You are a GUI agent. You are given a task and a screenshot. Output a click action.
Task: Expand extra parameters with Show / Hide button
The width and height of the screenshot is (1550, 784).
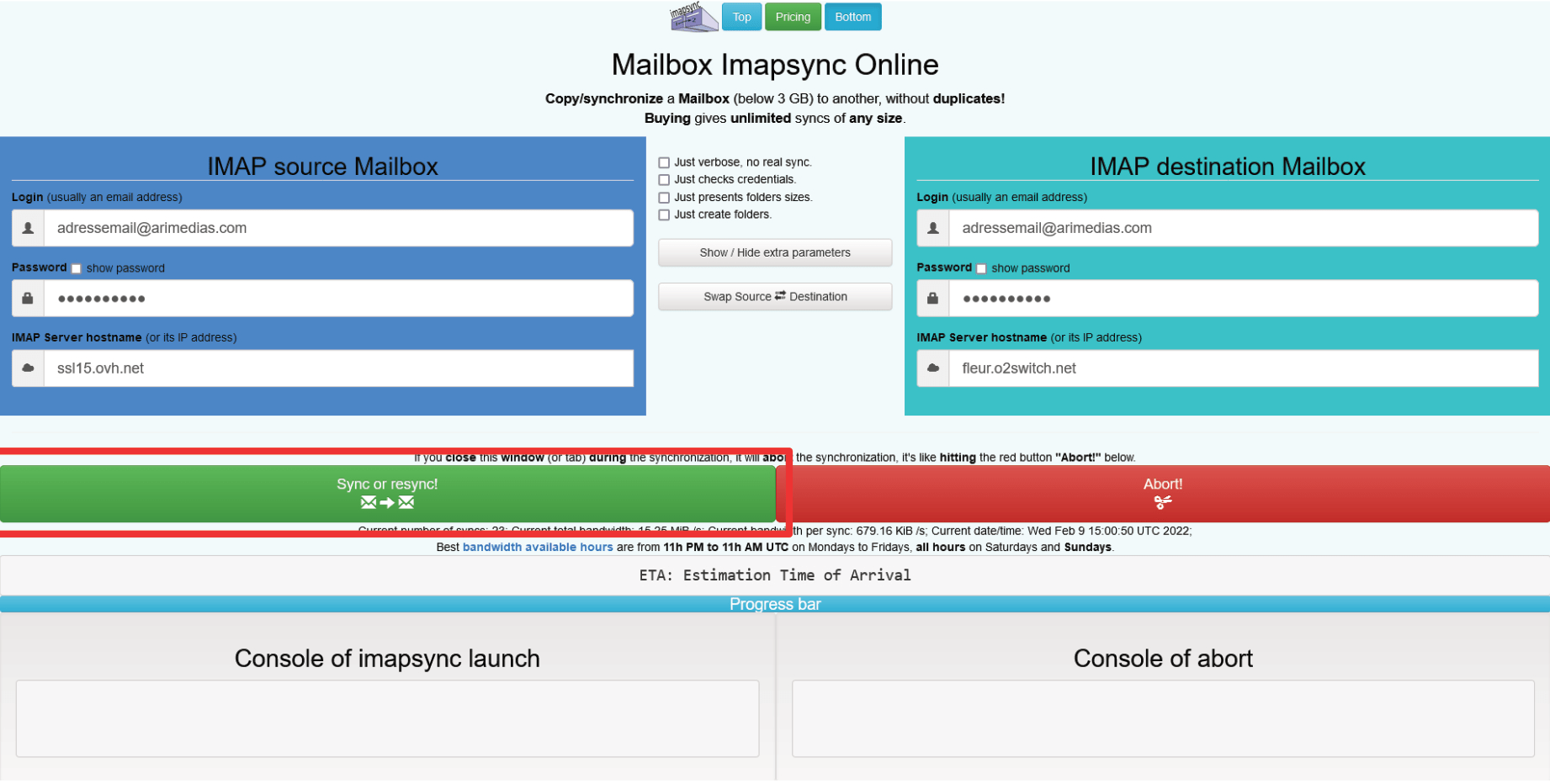[774, 252]
